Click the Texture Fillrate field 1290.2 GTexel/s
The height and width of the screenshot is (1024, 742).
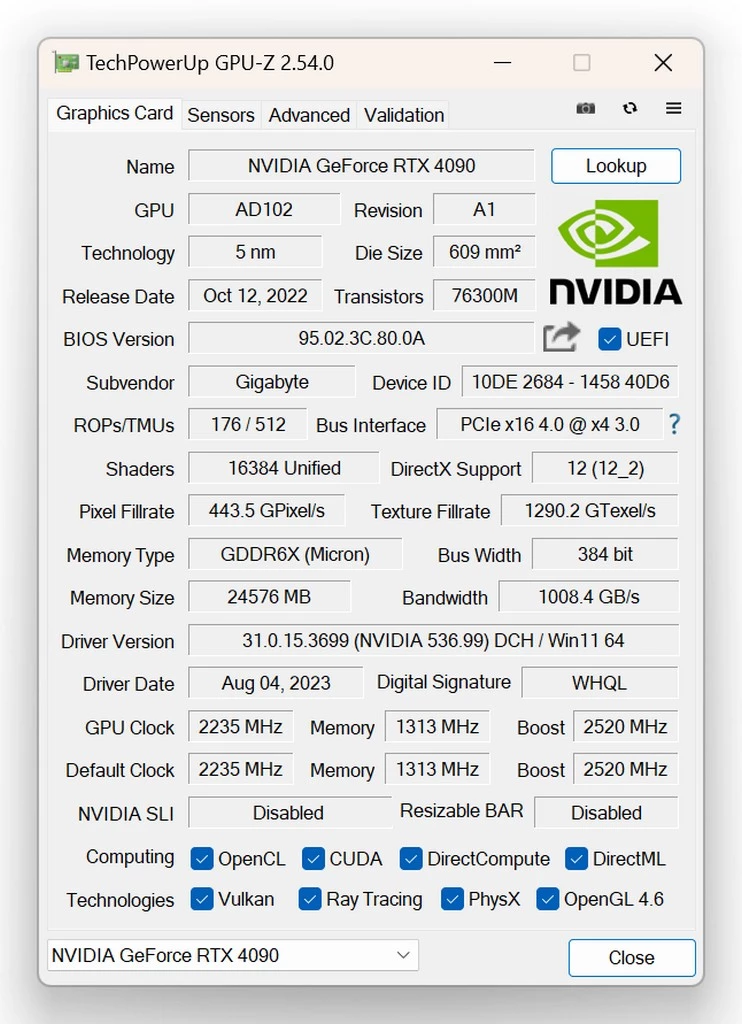pos(590,511)
